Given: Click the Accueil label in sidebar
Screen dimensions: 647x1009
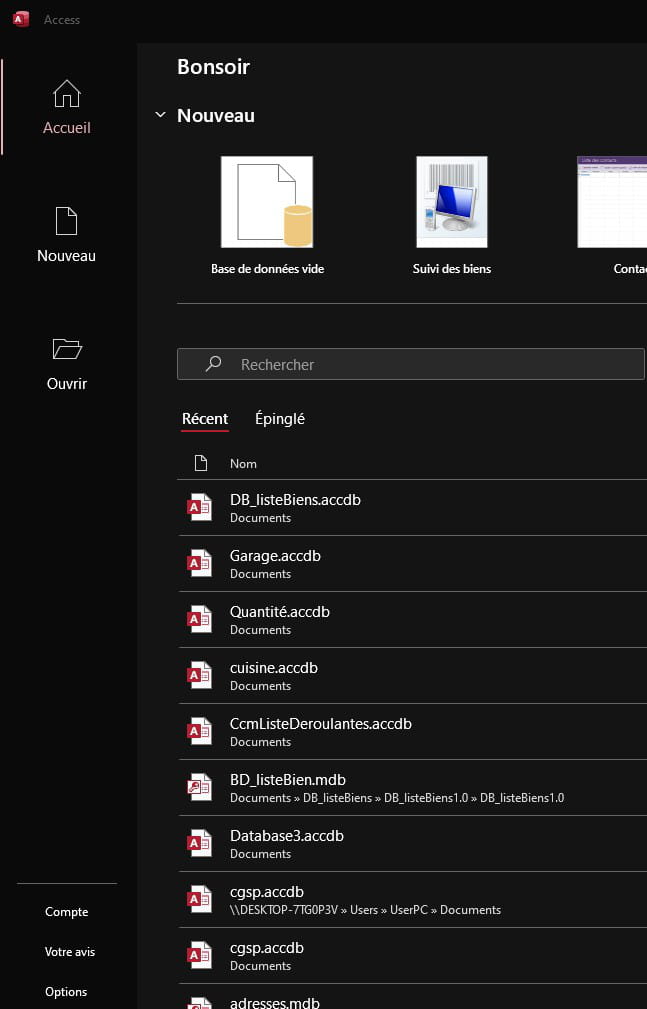Looking at the screenshot, I should pos(67,127).
